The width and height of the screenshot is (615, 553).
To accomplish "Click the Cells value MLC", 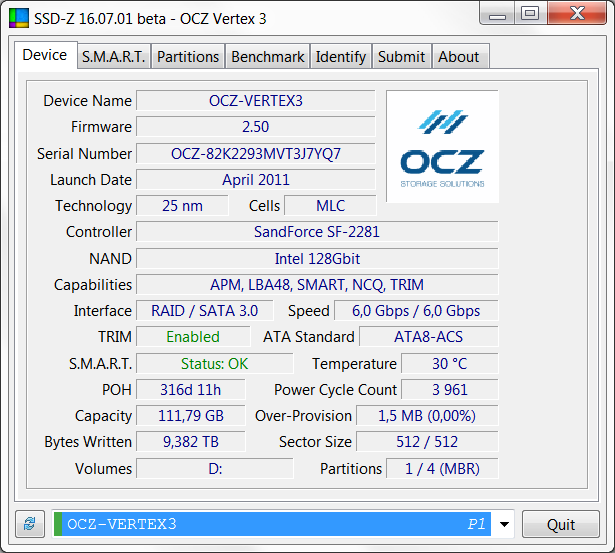I will pos(331,206).
